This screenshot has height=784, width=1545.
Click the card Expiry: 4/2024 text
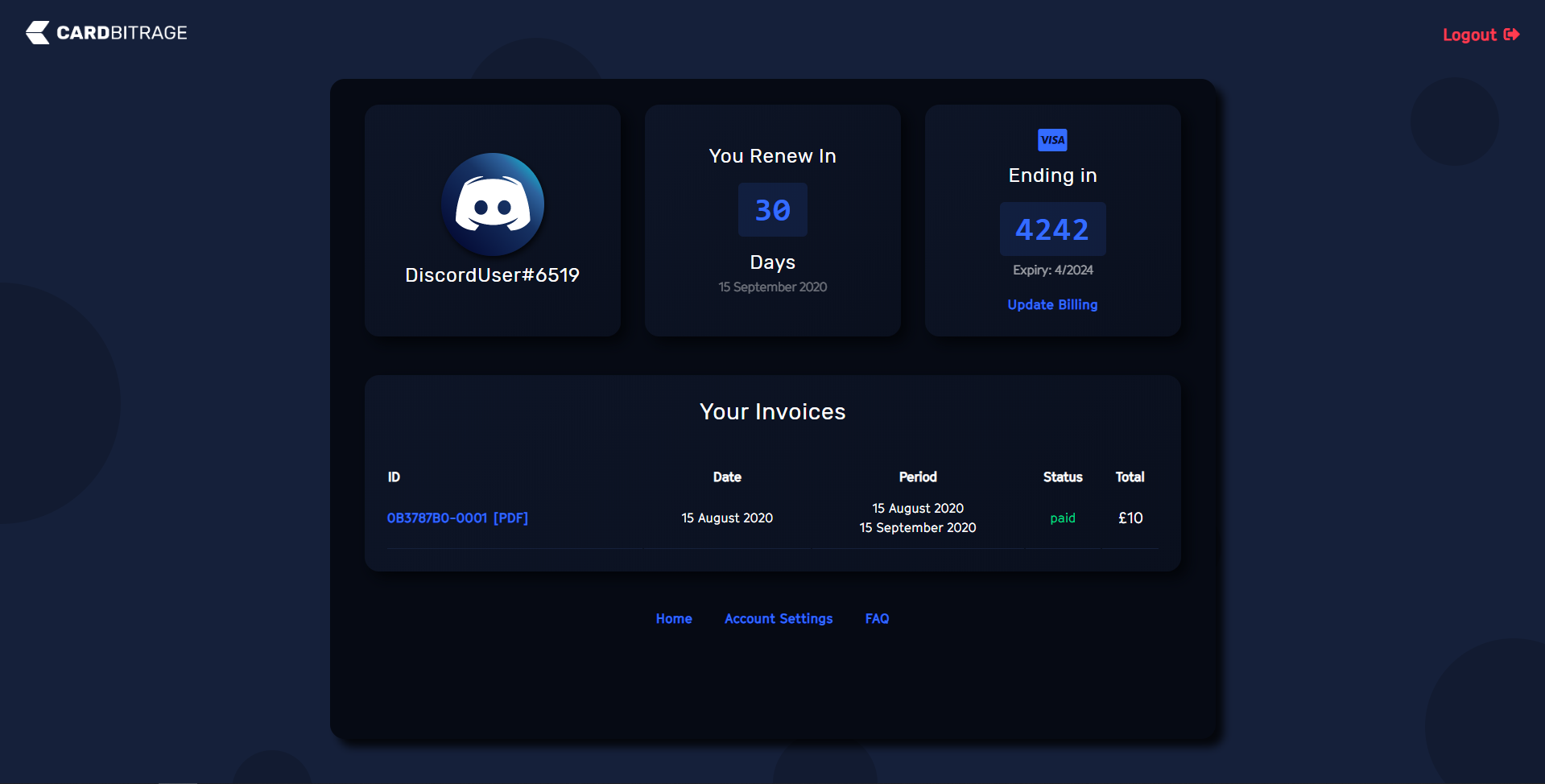click(1052, 270)
